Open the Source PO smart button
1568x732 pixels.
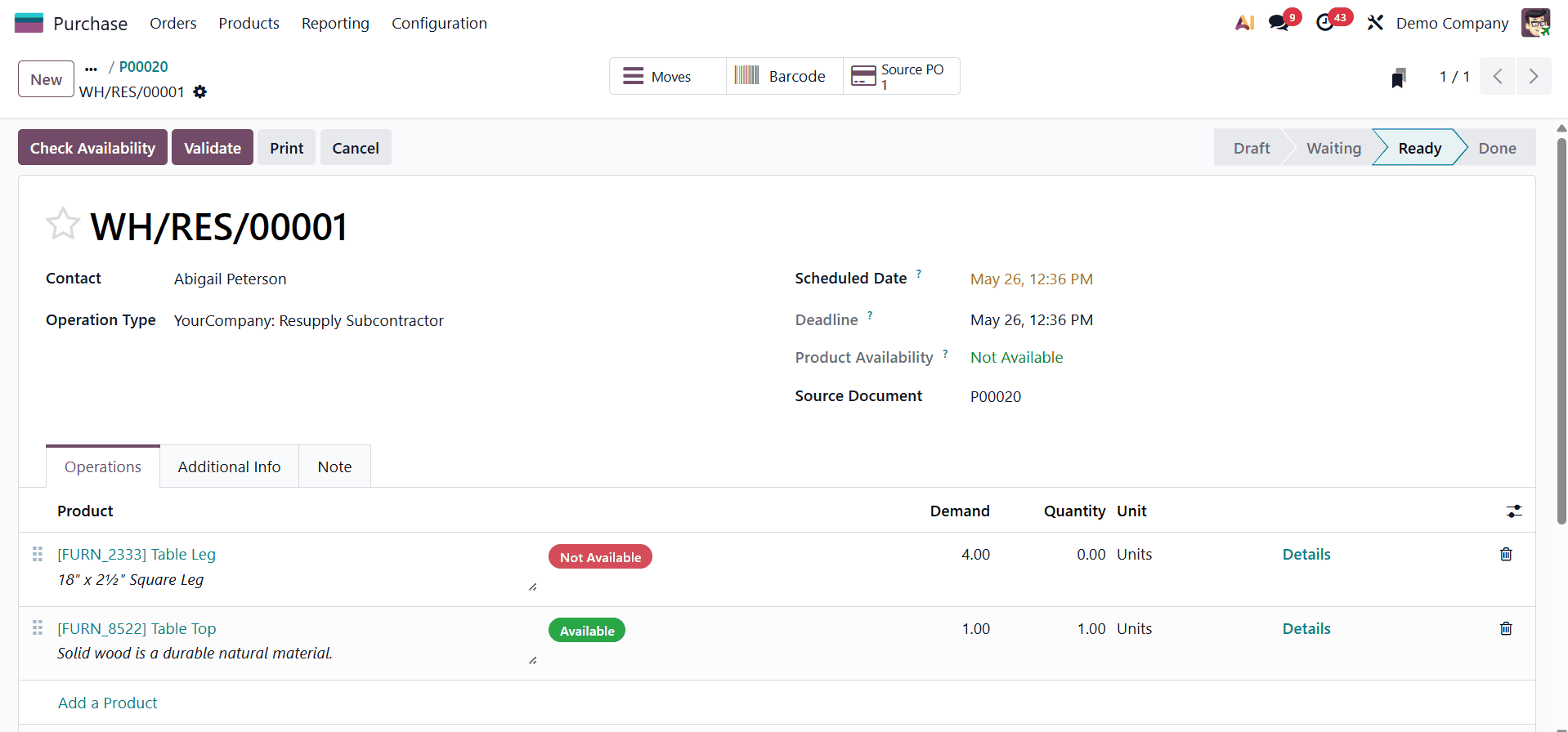pos(902,76)
